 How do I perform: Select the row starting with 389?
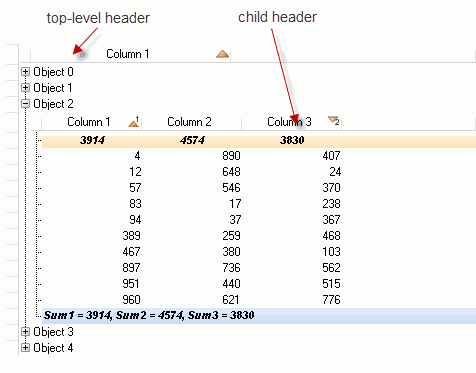(x=259, y=236)
